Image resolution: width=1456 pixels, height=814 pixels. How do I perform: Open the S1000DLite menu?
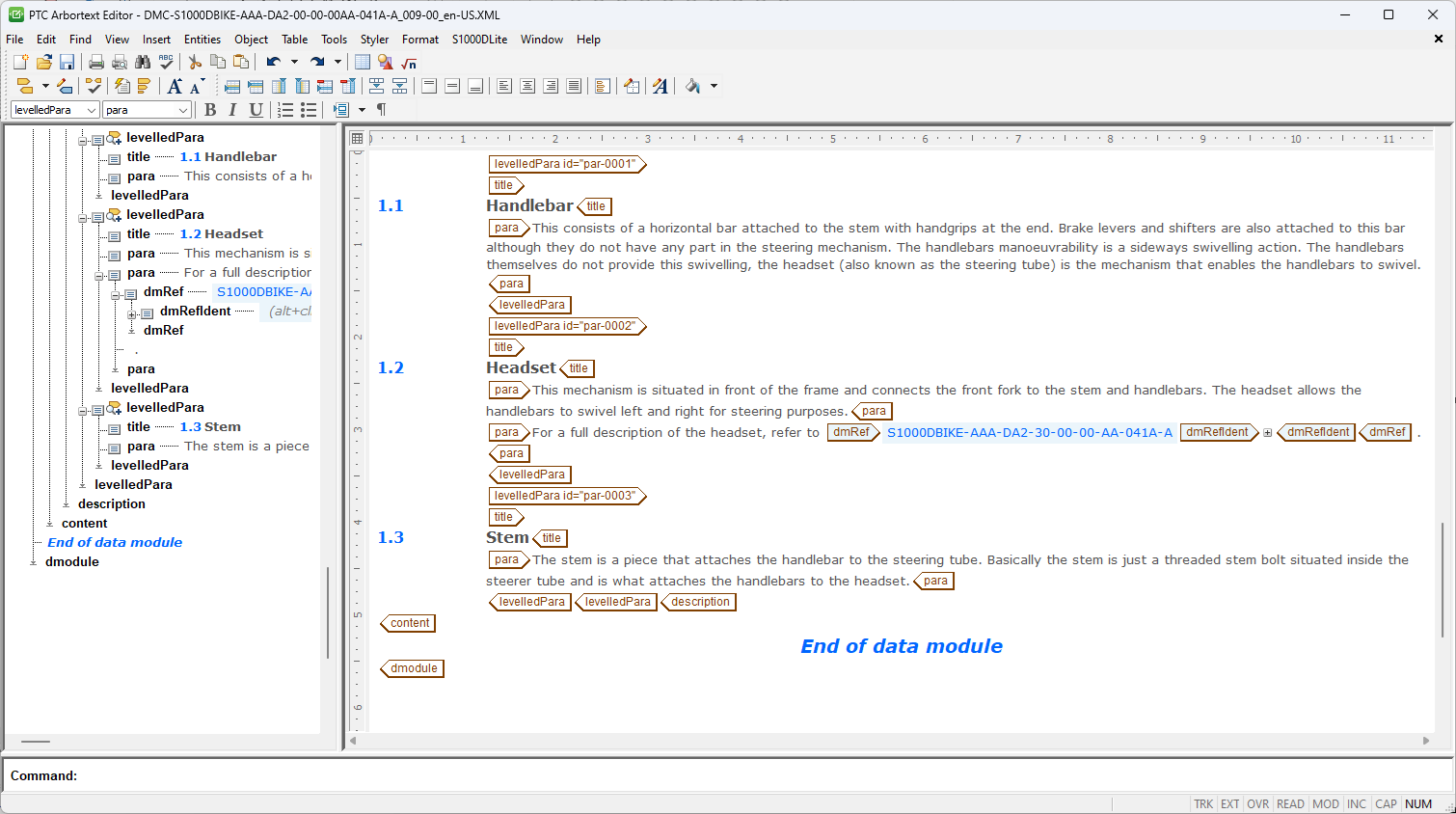click(x=479, y=40)
